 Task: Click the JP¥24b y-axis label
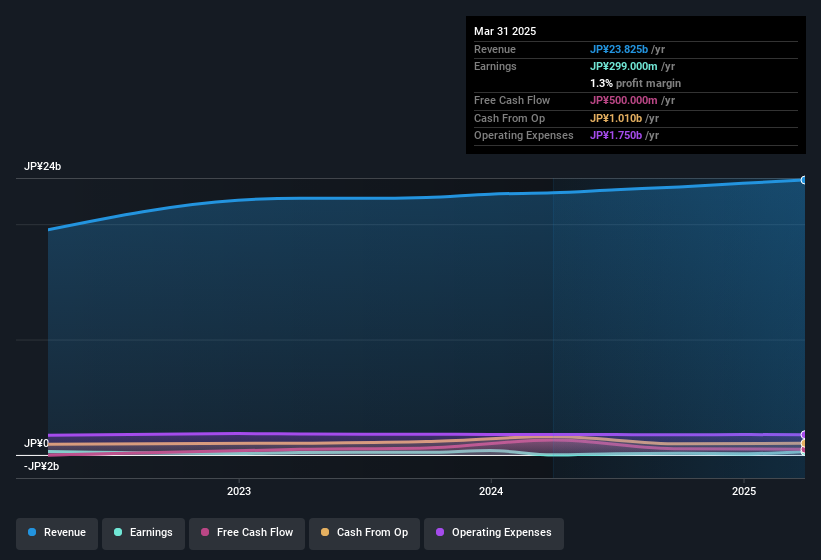tap(42, 166)
